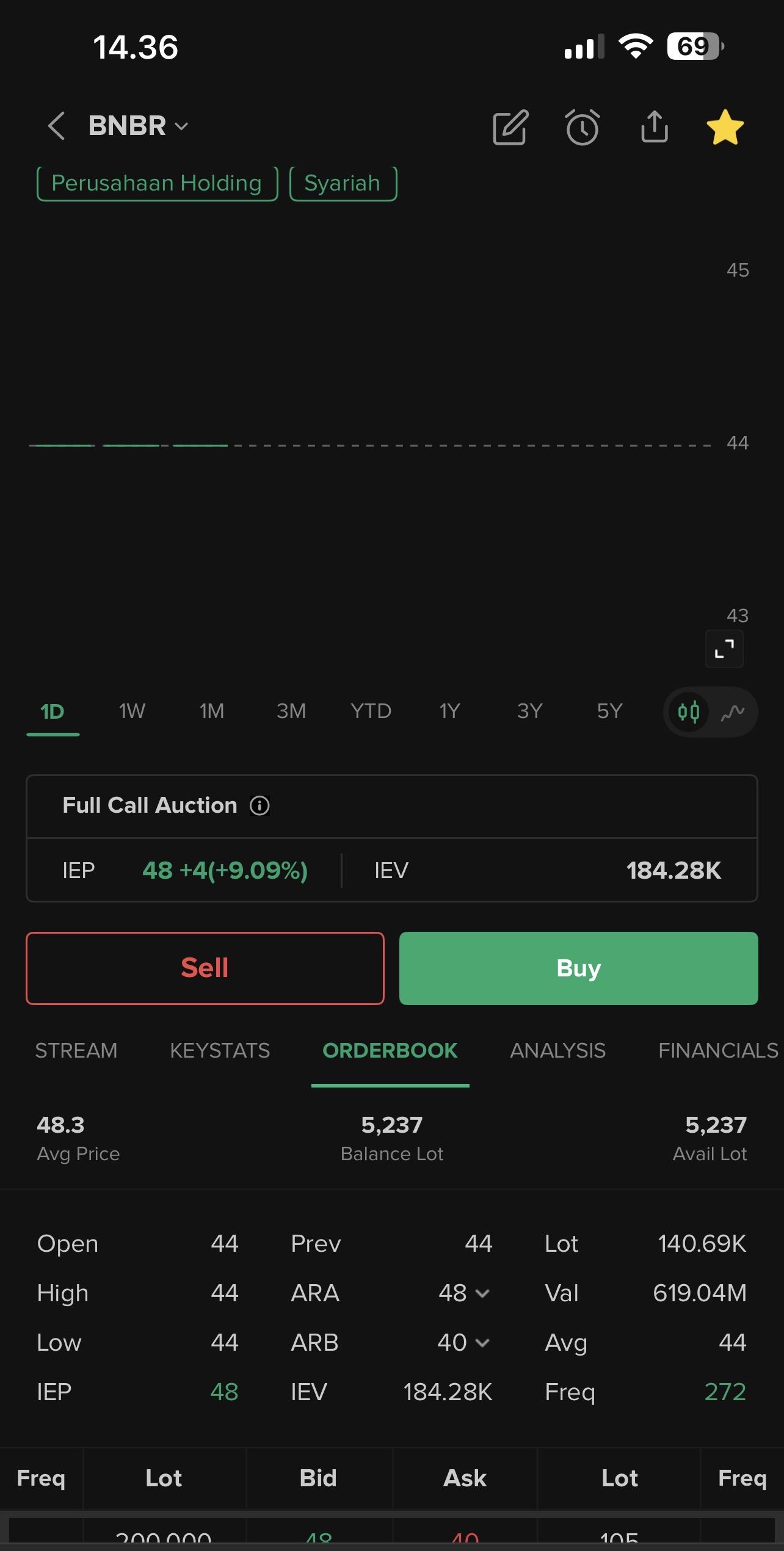Expand the ARB price chevron
The width and height of the screenshot is (784, 1551).
482,1343
